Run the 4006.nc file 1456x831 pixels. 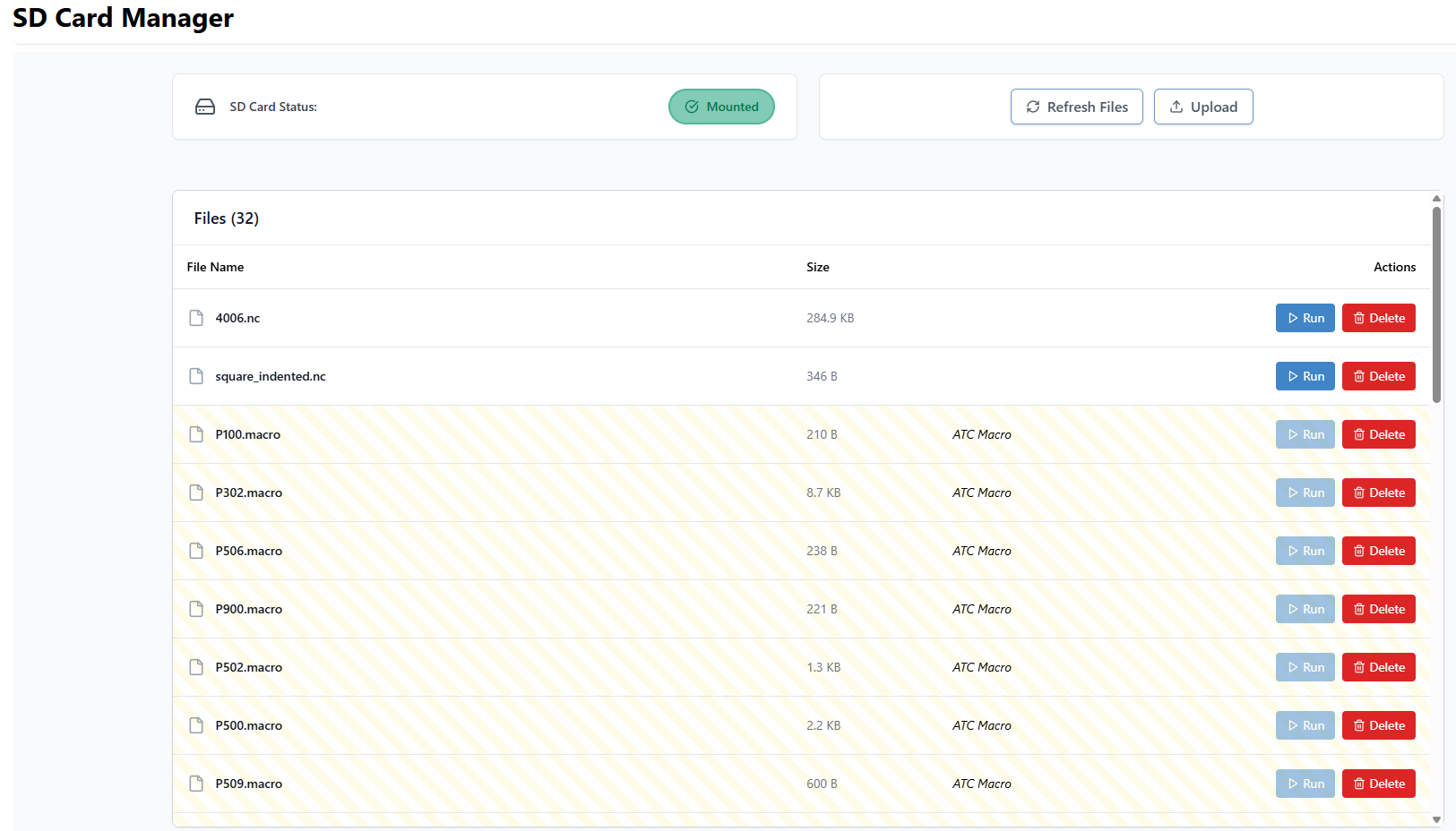coord(1305,318)
